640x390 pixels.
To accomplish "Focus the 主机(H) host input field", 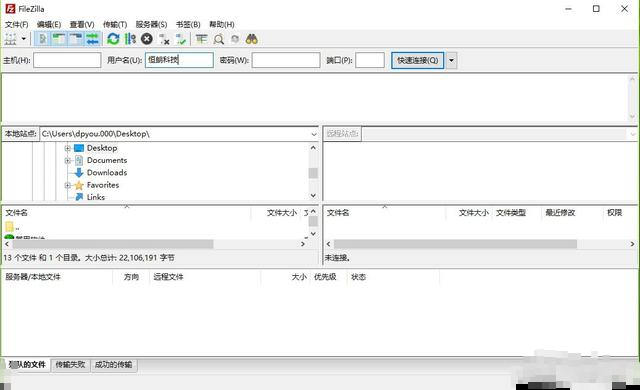I will [x=67, y=60].
